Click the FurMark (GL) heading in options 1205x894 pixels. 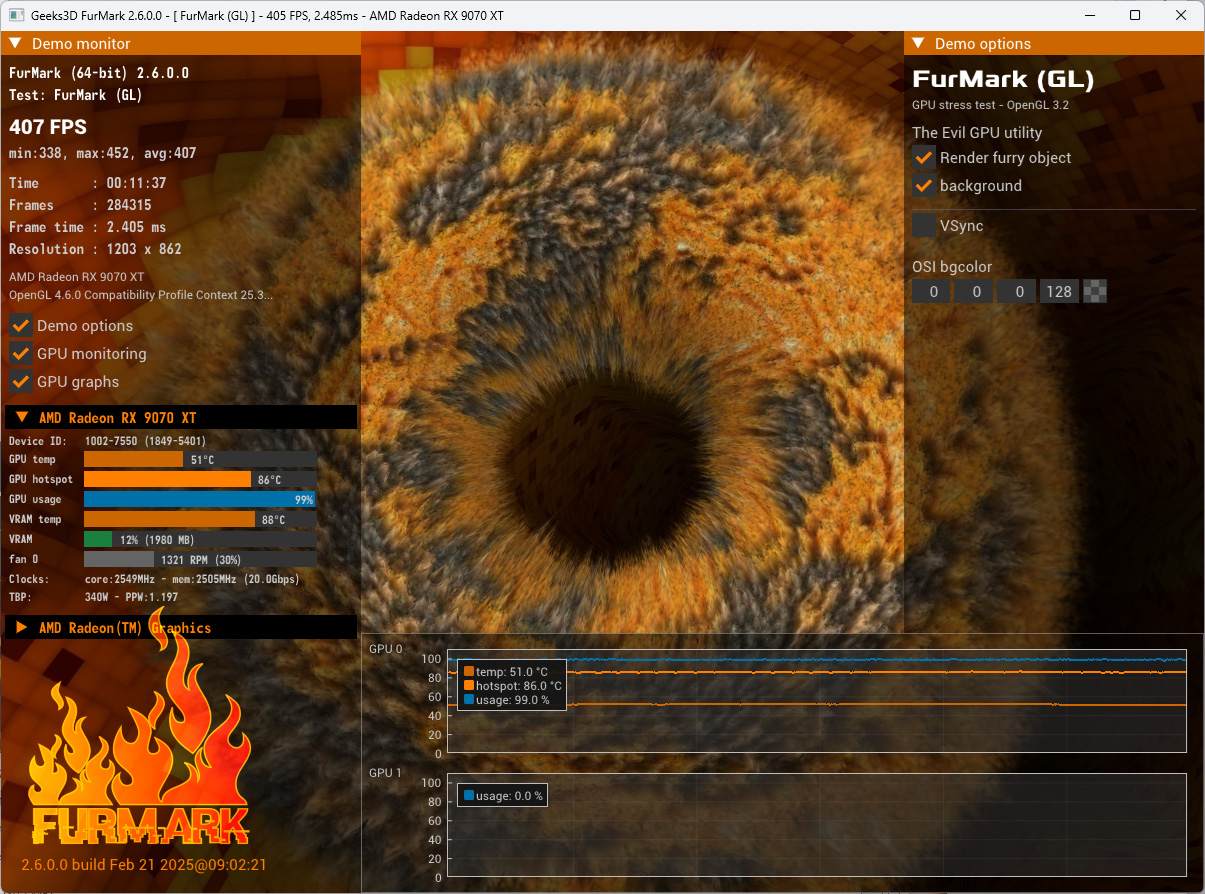(1003, 79)
